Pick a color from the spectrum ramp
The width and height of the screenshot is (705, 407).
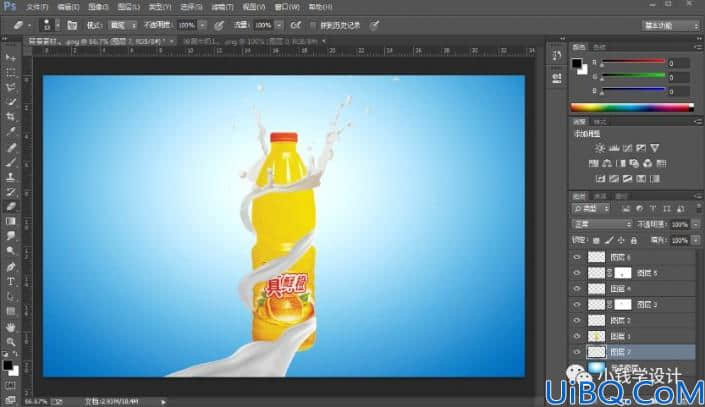click(x=632, y=107)
